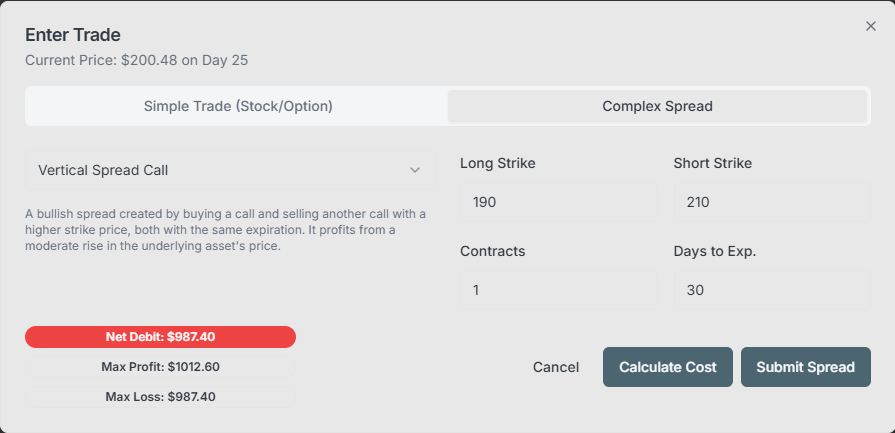Click the Long Strike label

coord(498,163)
